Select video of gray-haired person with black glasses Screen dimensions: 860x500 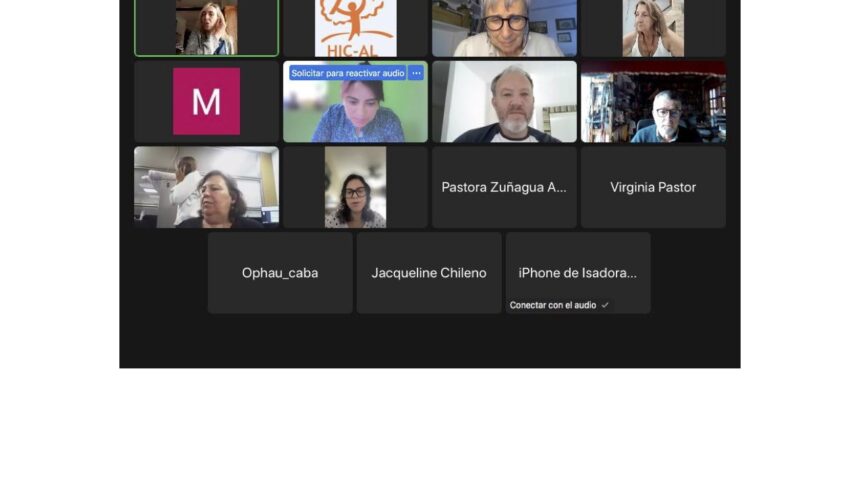point(504,28)
